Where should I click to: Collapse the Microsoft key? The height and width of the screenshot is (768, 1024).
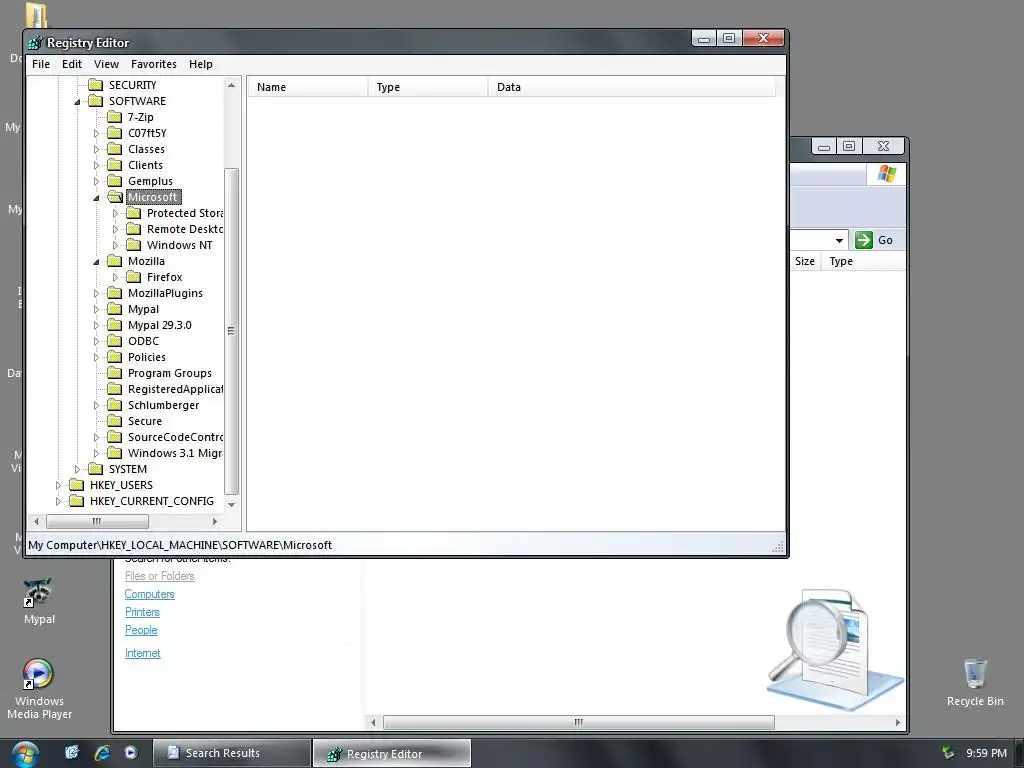coord(97,197)
